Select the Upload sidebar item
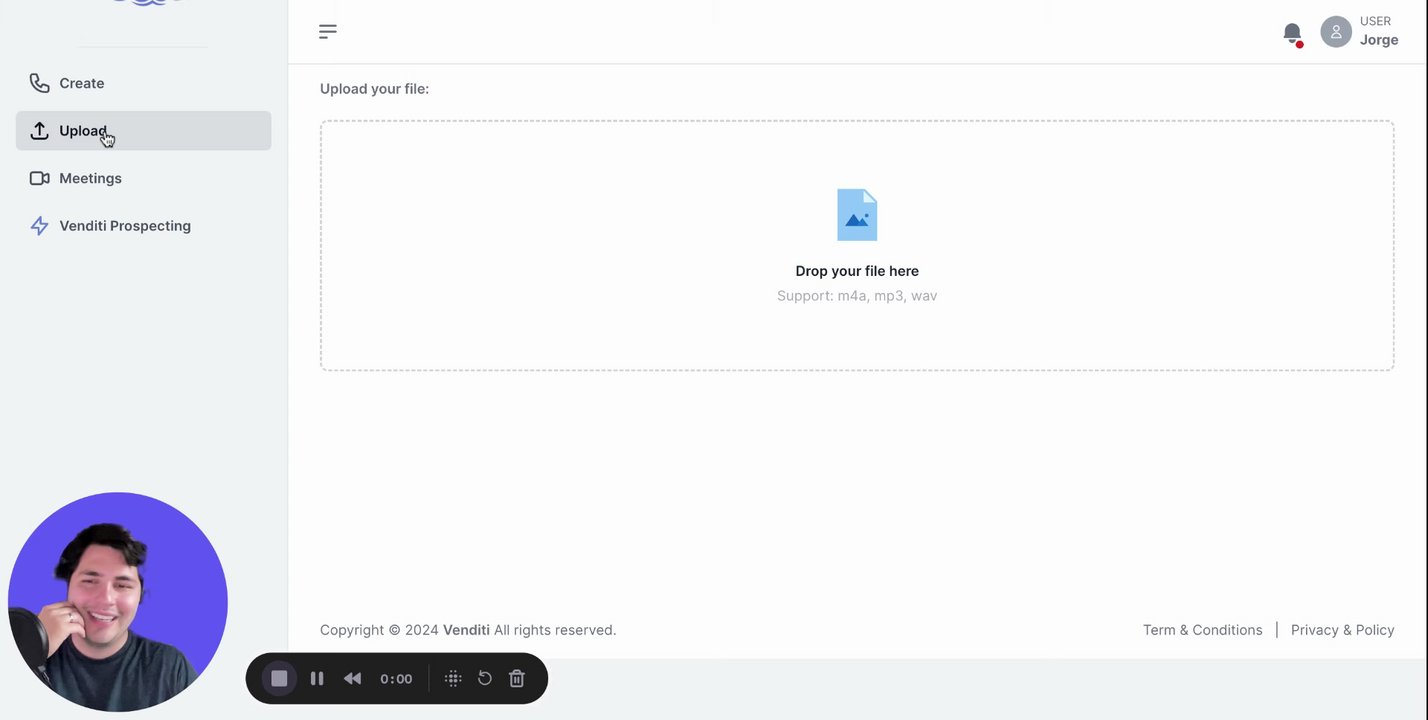Screen dimensions: 1428x720 [143, 131]
